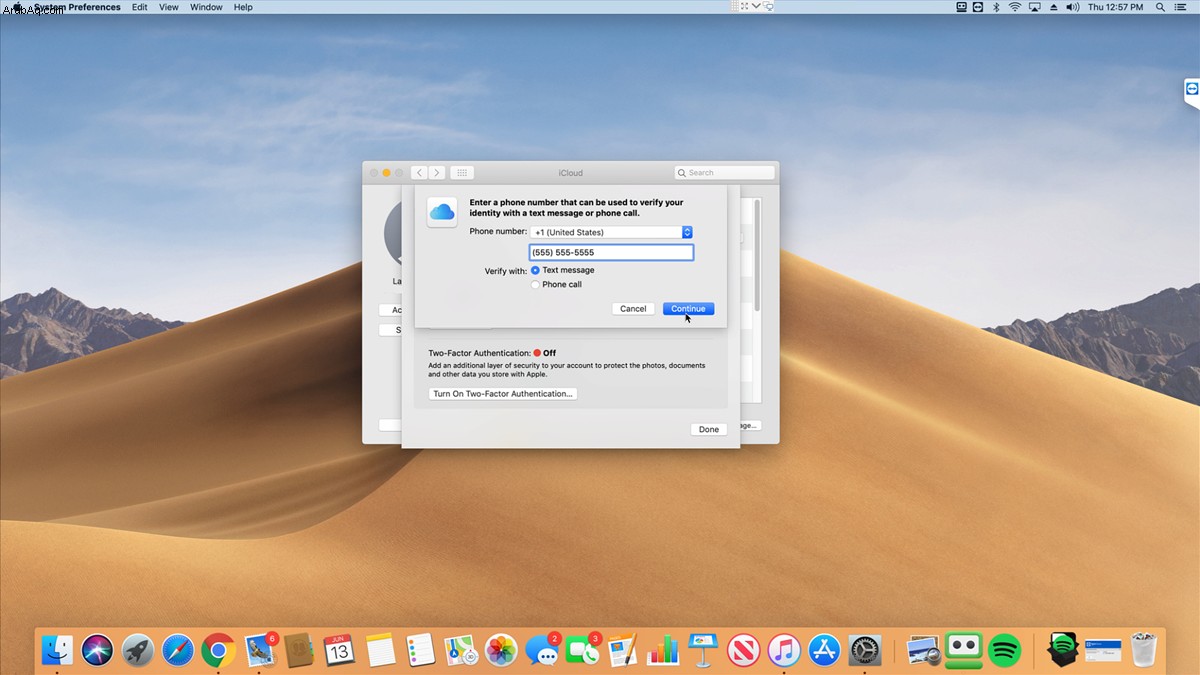Cancel the phone number dialog

[x=633, y=309]
